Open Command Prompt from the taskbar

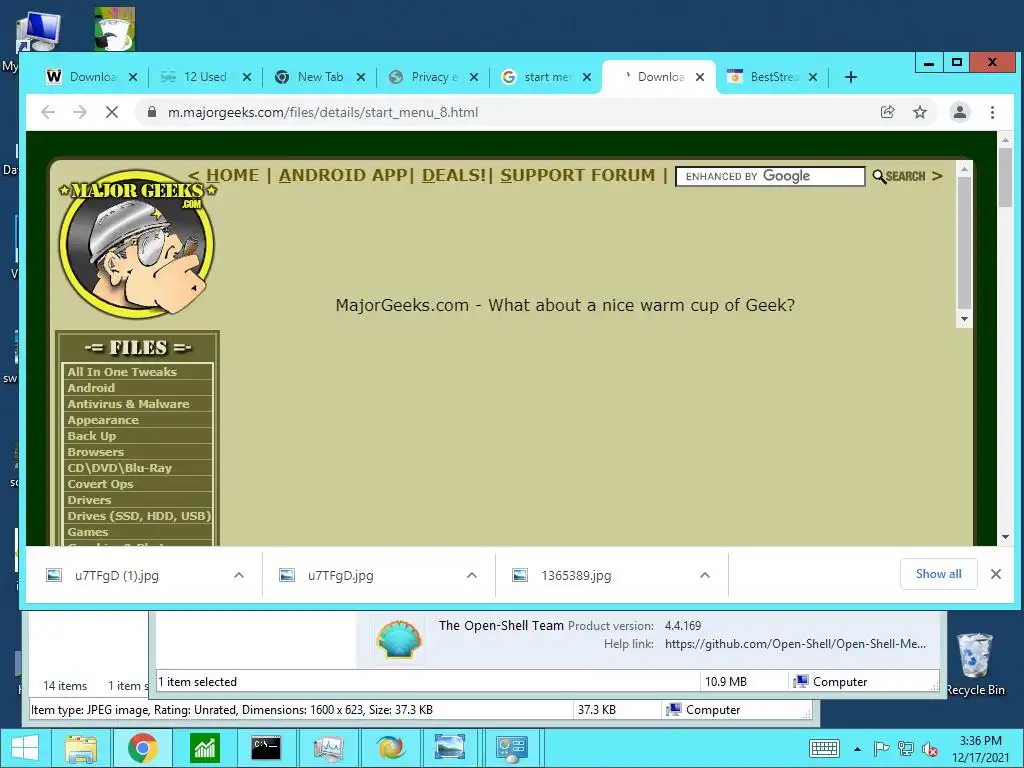pyautogui.click(x=266, y=748)
